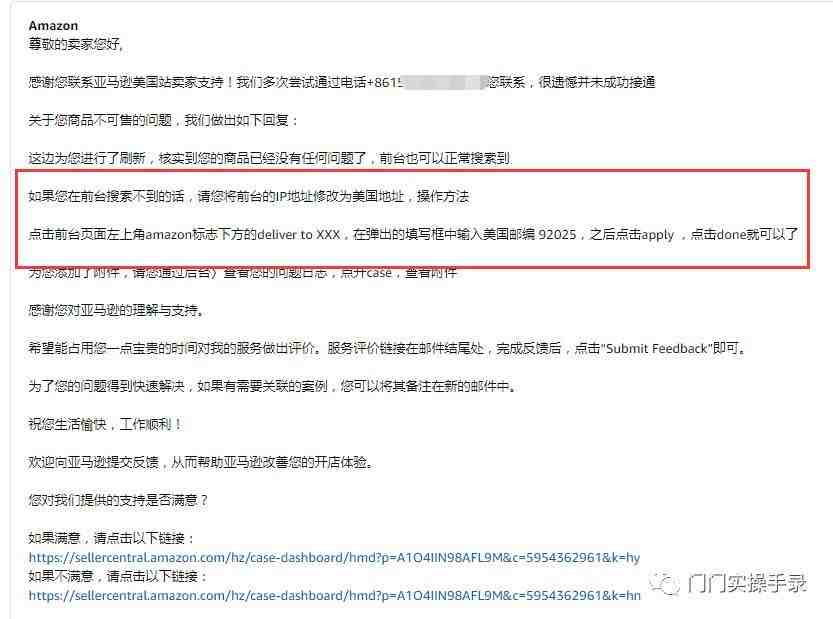This screenshot has width=833, height=619.
Task: Click the line 祝您生活愉快，工作顺利
Action: pyautogui.click(x=105, y=425)
